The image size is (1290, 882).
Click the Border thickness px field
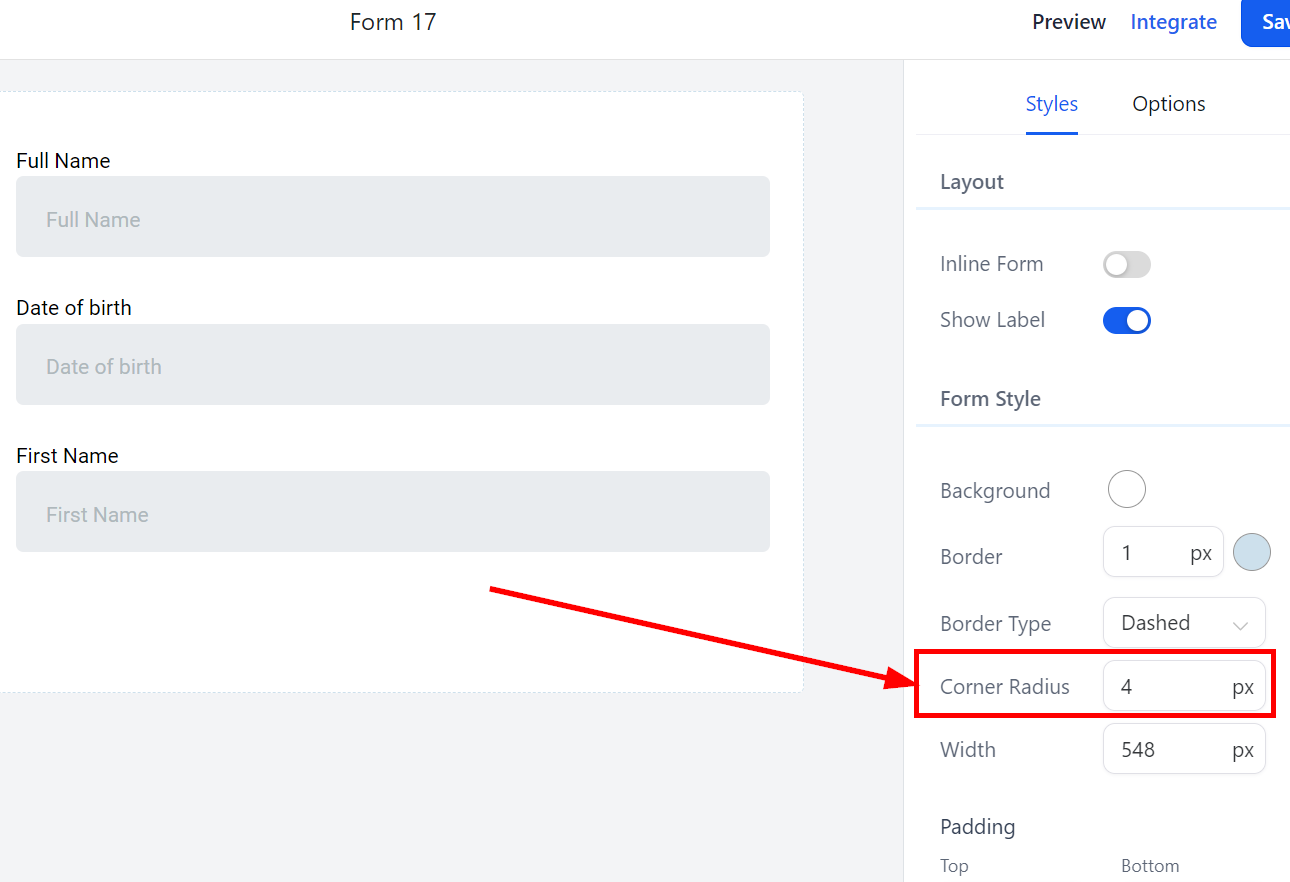1150,552
